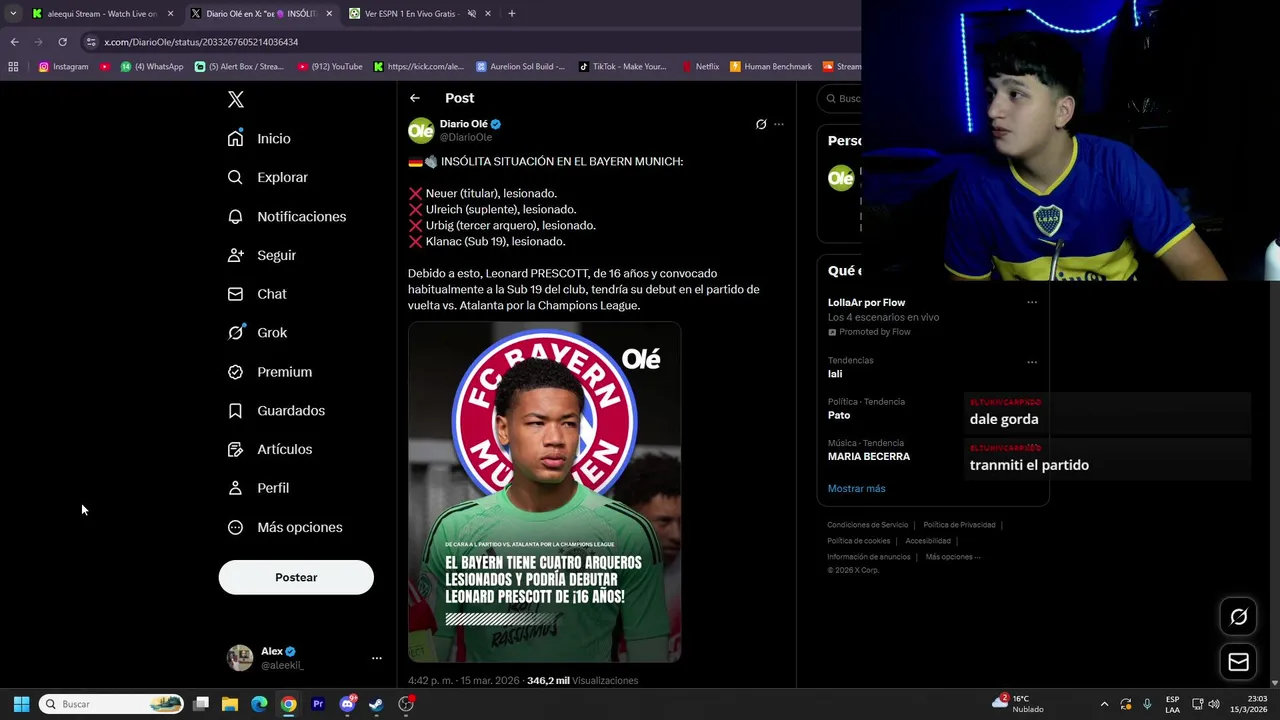Open the tab search dropdown arrow
The width and height of the screenshot is (1280, 720).
point(13,14)
